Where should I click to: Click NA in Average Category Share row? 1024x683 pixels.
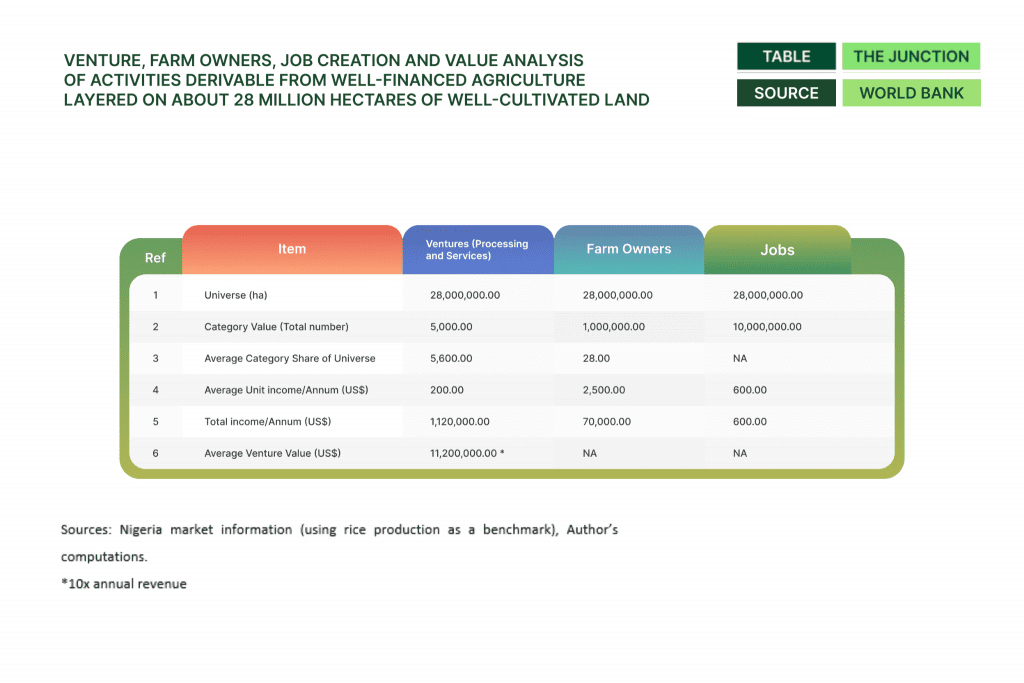coord(740,358)
